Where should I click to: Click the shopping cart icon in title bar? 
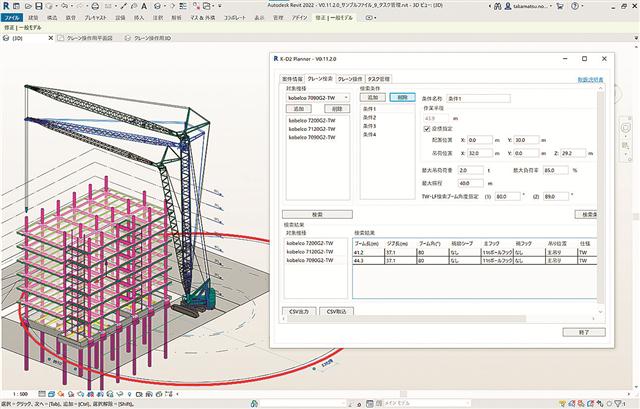[x=560, y=7]
